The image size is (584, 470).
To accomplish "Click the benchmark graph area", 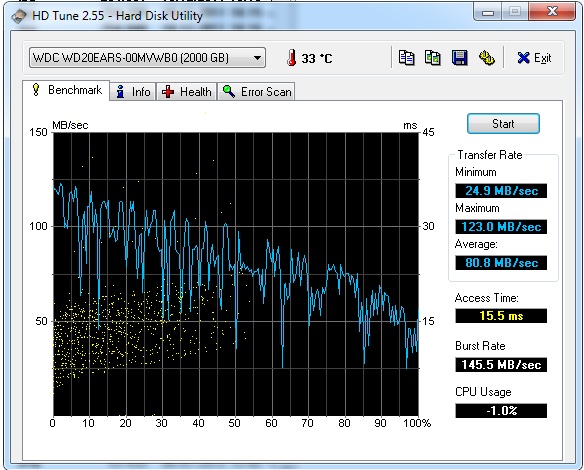I will [236, 274].
